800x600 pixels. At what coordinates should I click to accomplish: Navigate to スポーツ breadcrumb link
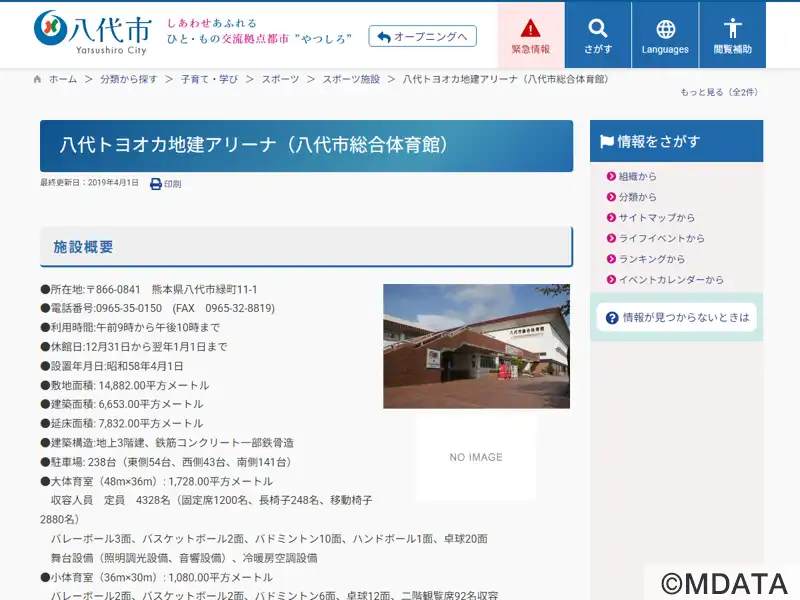pos(280,79)
